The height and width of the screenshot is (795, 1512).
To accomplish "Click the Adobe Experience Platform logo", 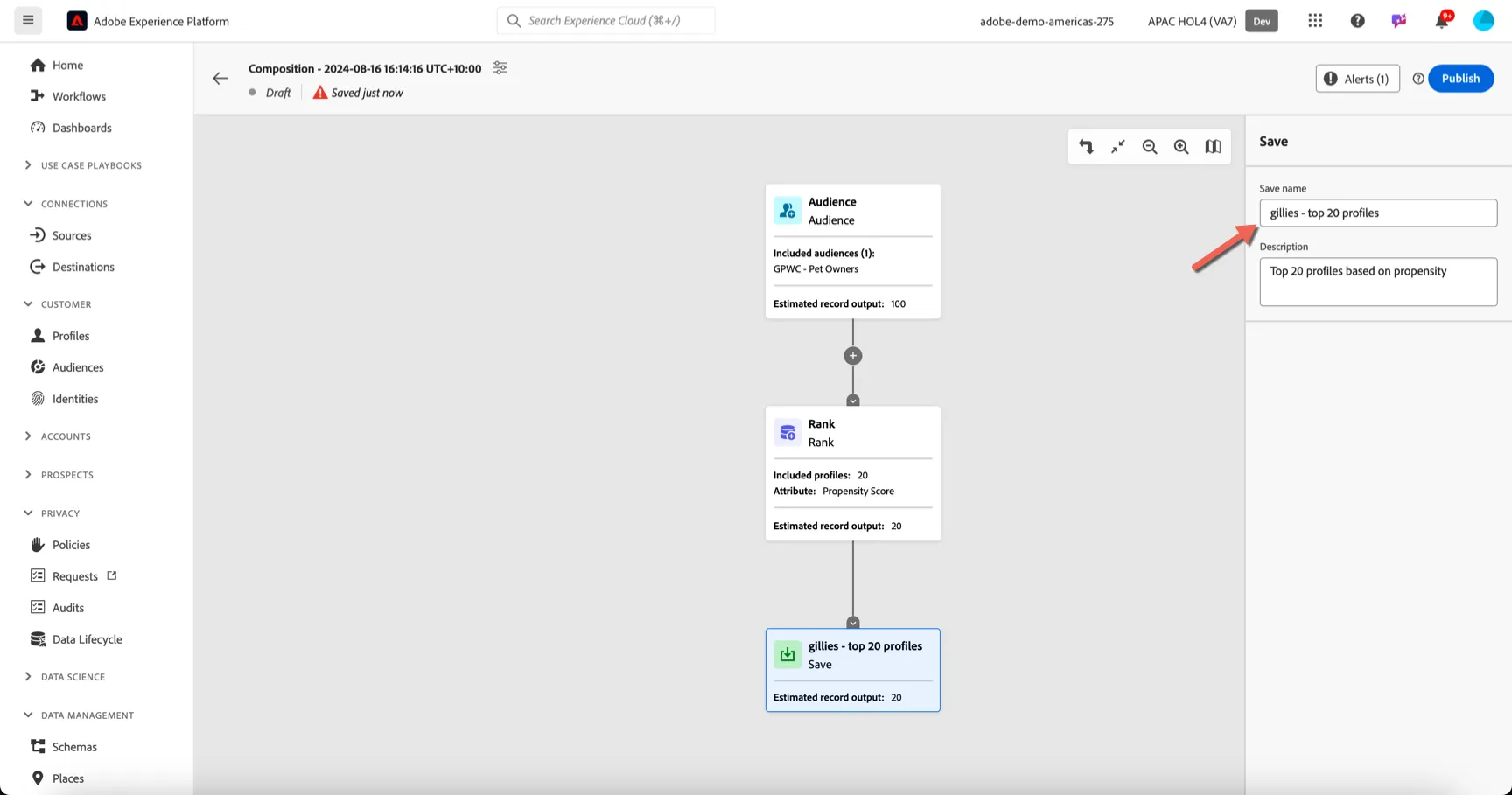I will point(77,21).
